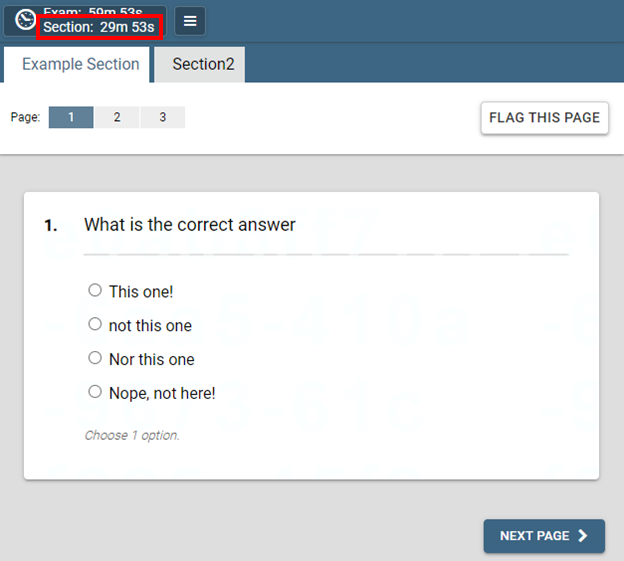Screen dimensions: 624x561
Task: Switch to the Example Section tab
Action: pyautogui.click(x=80, y=64)
